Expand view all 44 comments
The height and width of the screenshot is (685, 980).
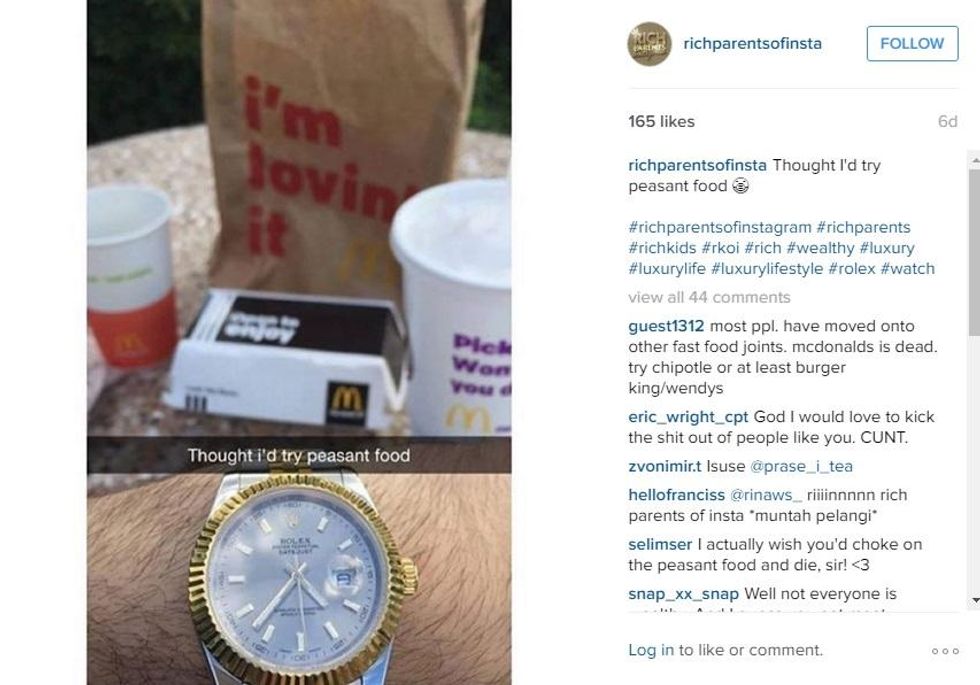click(709, 298)
